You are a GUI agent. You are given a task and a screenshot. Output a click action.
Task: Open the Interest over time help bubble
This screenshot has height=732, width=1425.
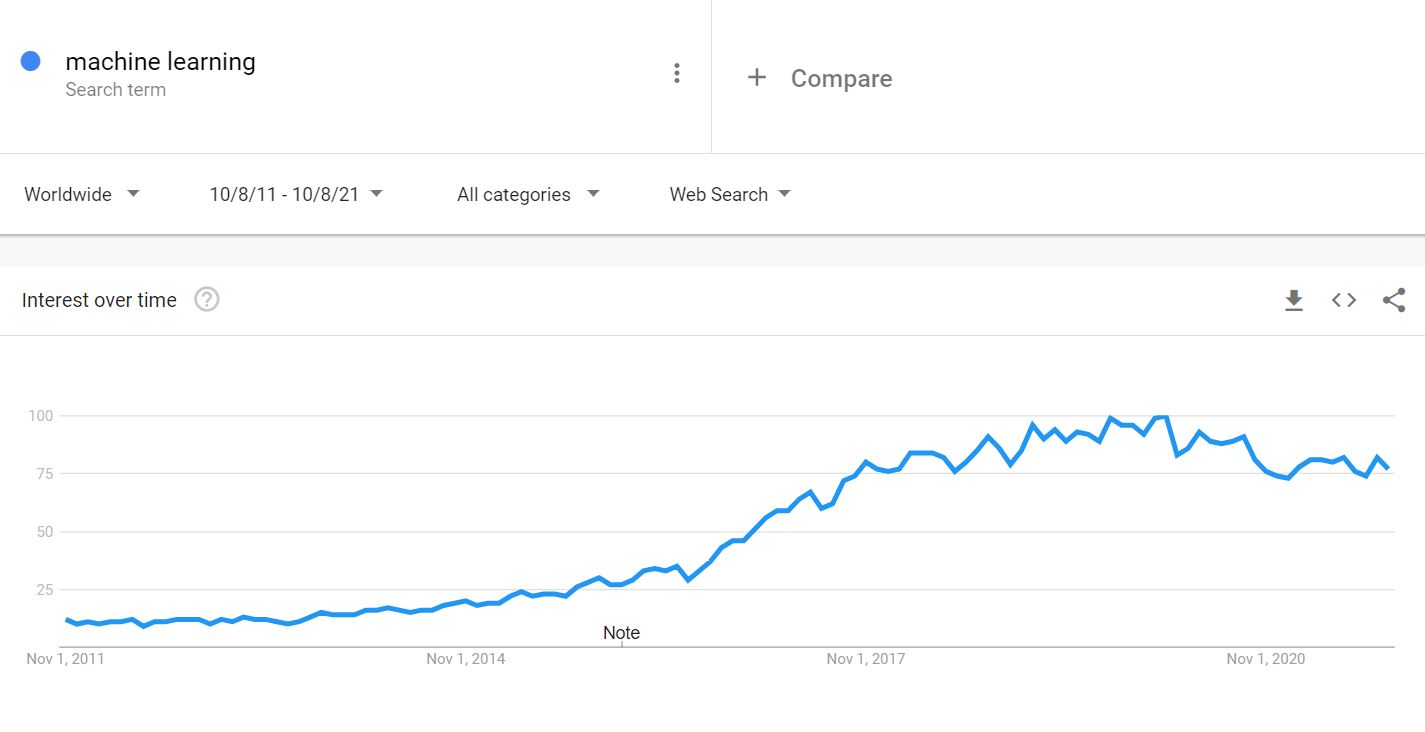coord(206,299)
